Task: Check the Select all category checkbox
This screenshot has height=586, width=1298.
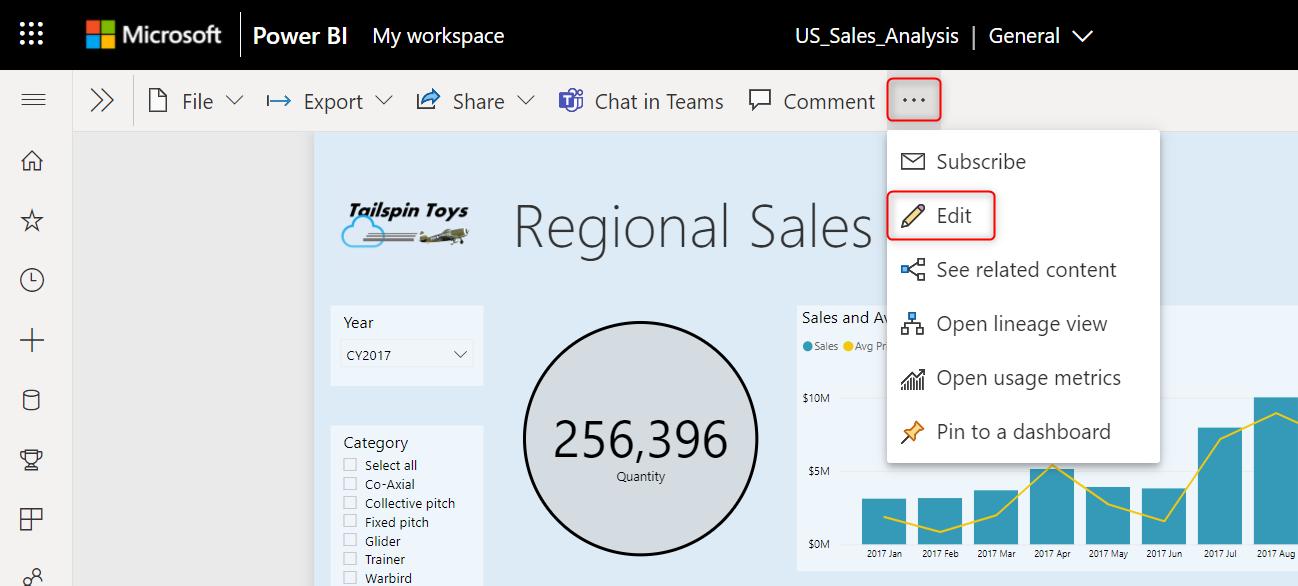Action: click(349, 465)
